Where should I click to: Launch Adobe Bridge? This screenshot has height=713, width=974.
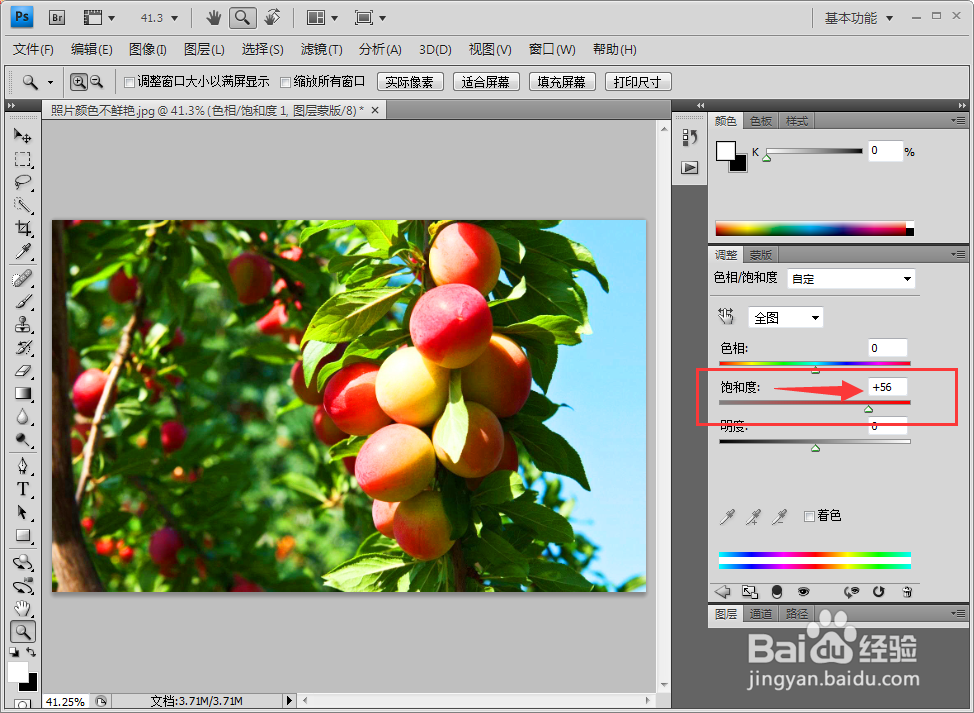point(57,17)
